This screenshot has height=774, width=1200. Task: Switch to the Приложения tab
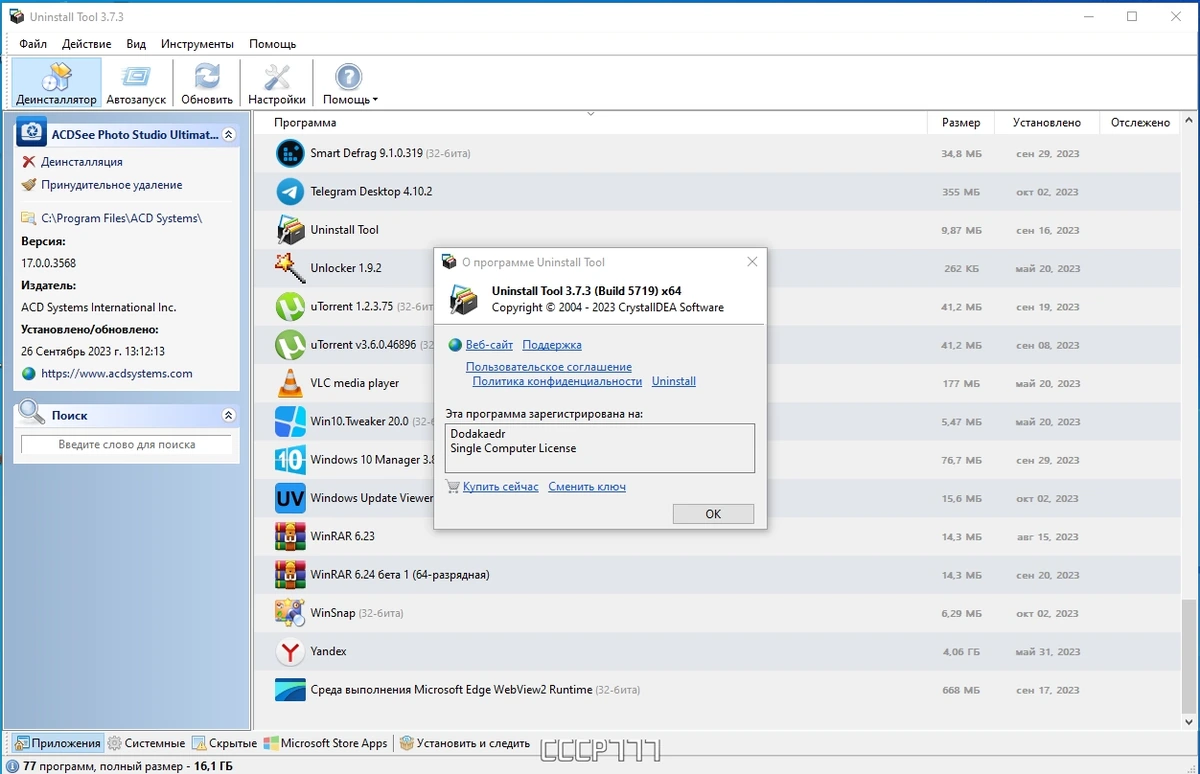tap(58, 743)
